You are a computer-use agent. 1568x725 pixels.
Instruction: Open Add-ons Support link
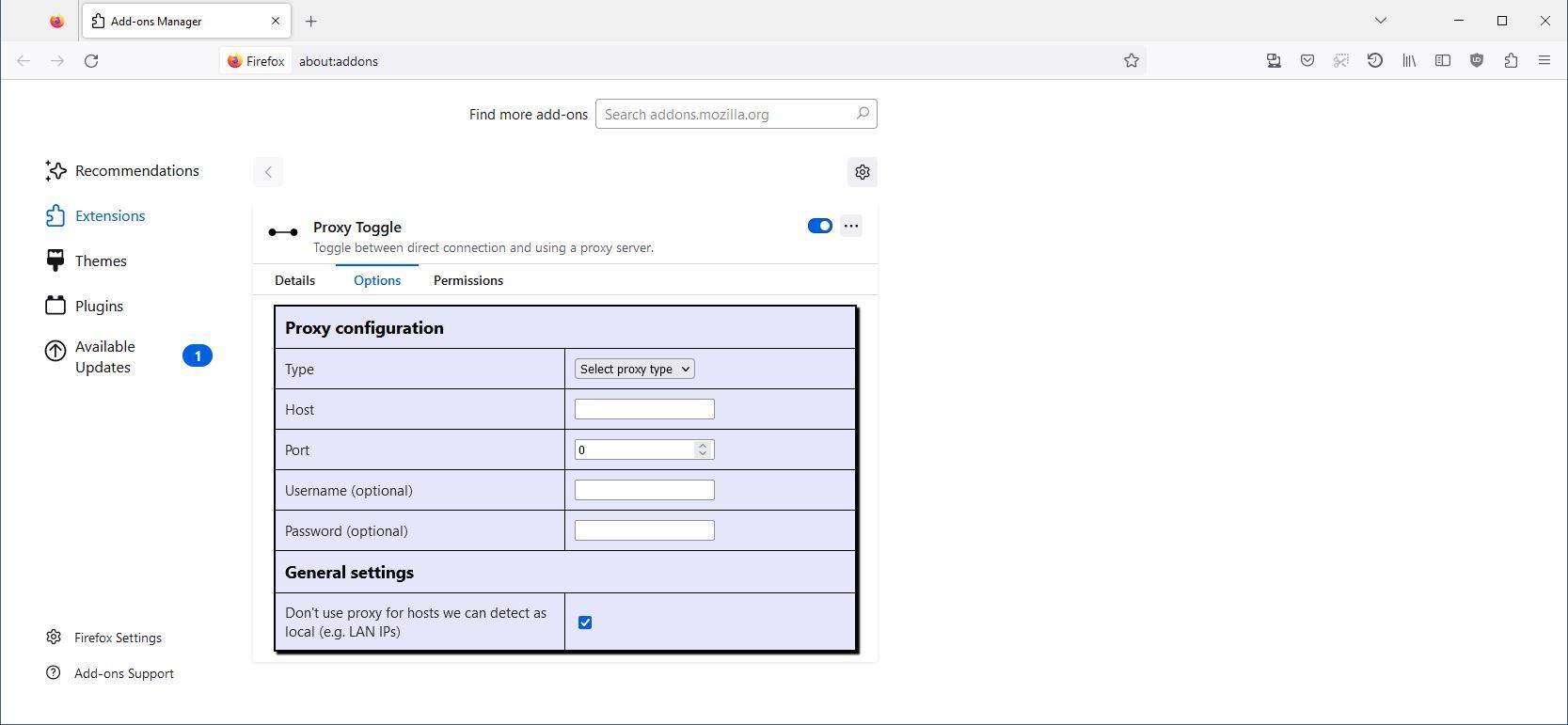(124, 673)
